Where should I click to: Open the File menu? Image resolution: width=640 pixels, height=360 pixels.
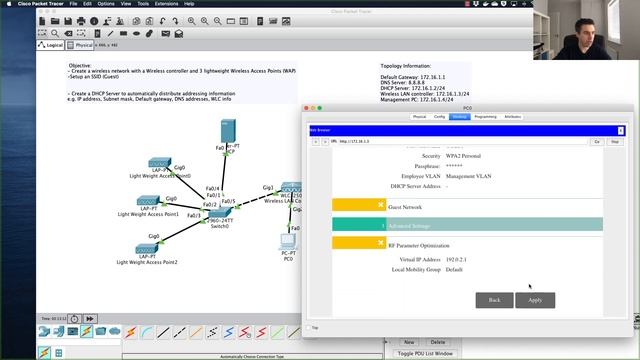(x=73, y=4)
